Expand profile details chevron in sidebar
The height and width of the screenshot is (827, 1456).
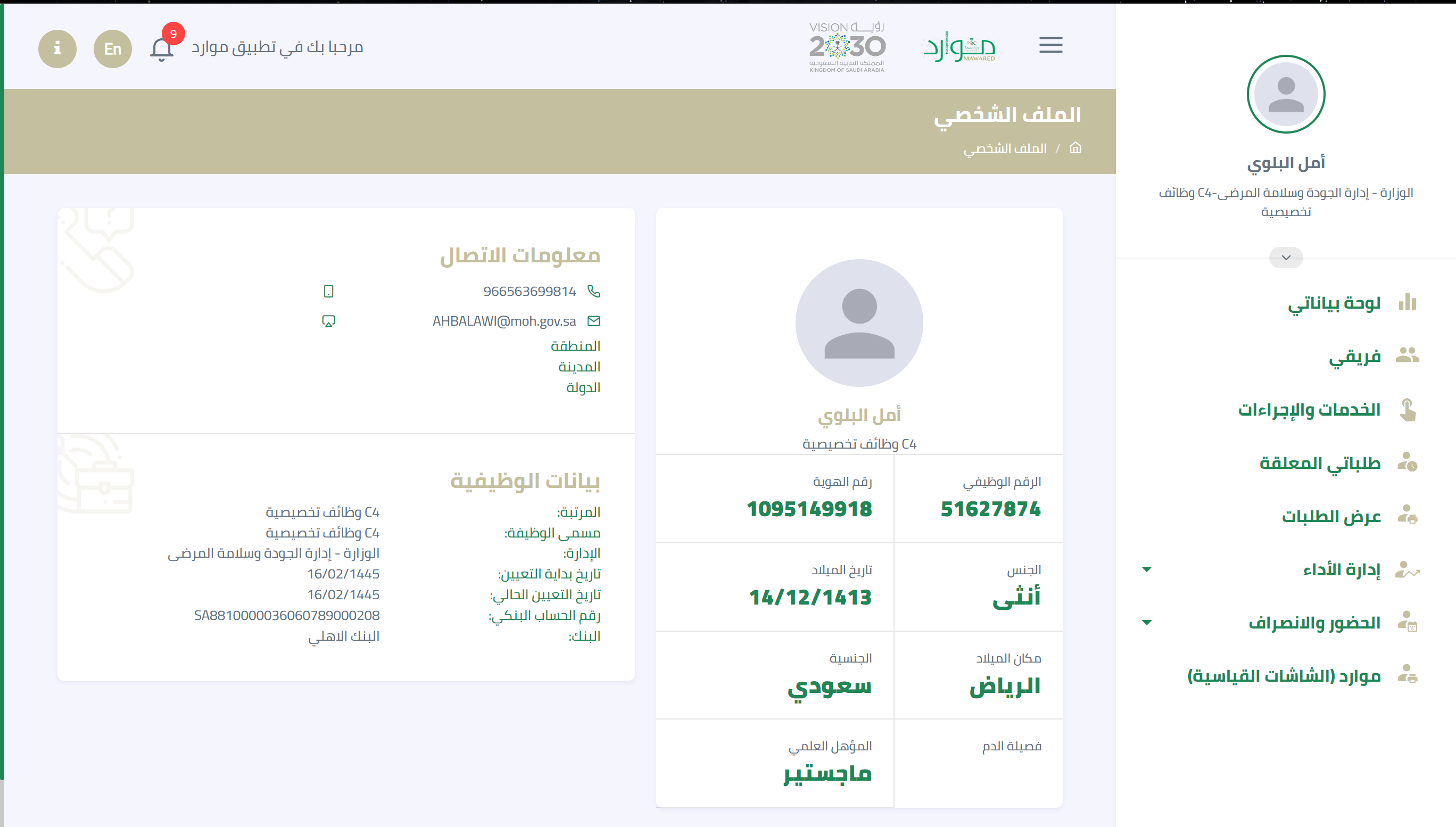1286,257
